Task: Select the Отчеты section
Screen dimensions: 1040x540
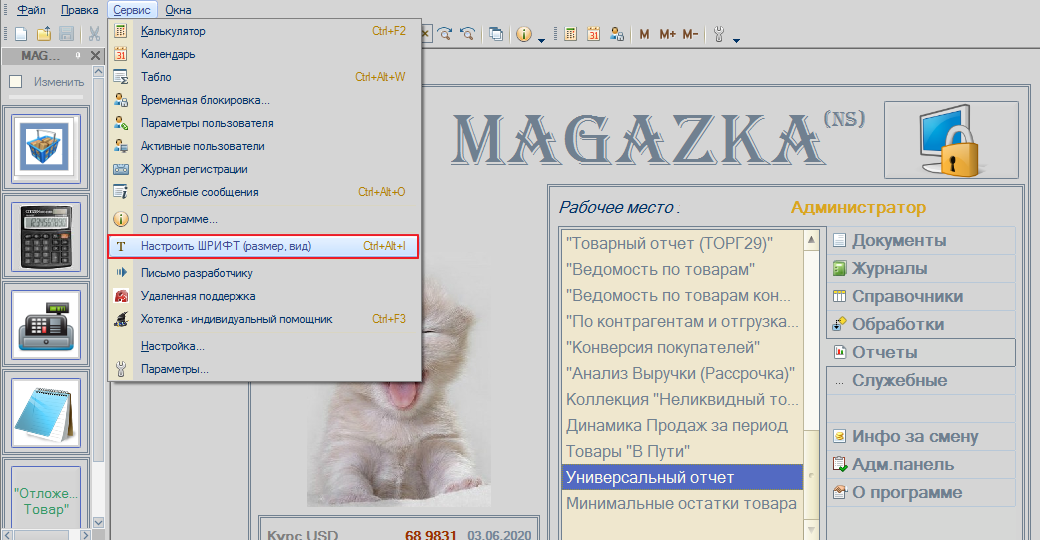Action: pos(921,352)
